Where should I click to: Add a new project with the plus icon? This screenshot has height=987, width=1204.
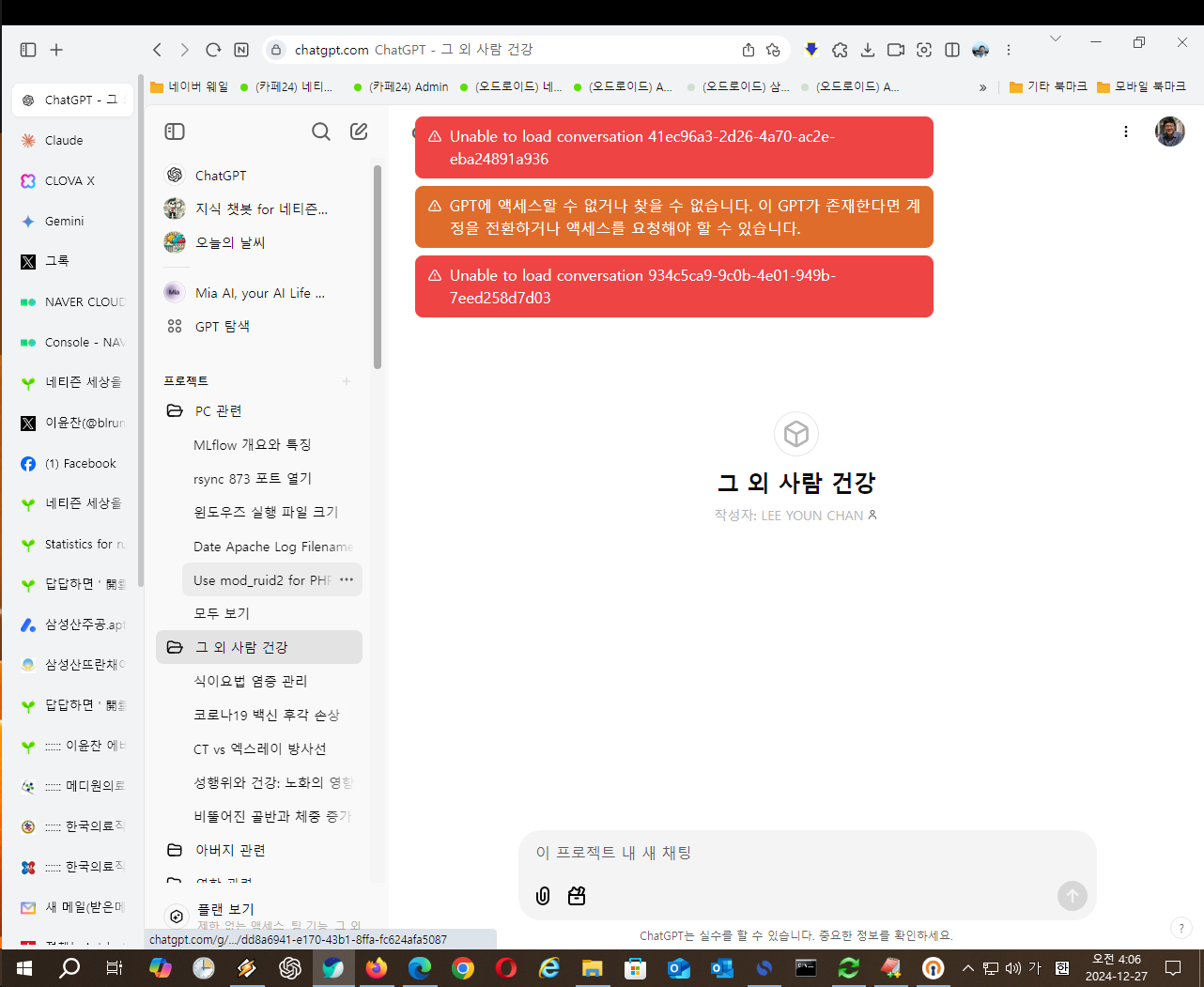pyautogui.click(x=347, y=381)
